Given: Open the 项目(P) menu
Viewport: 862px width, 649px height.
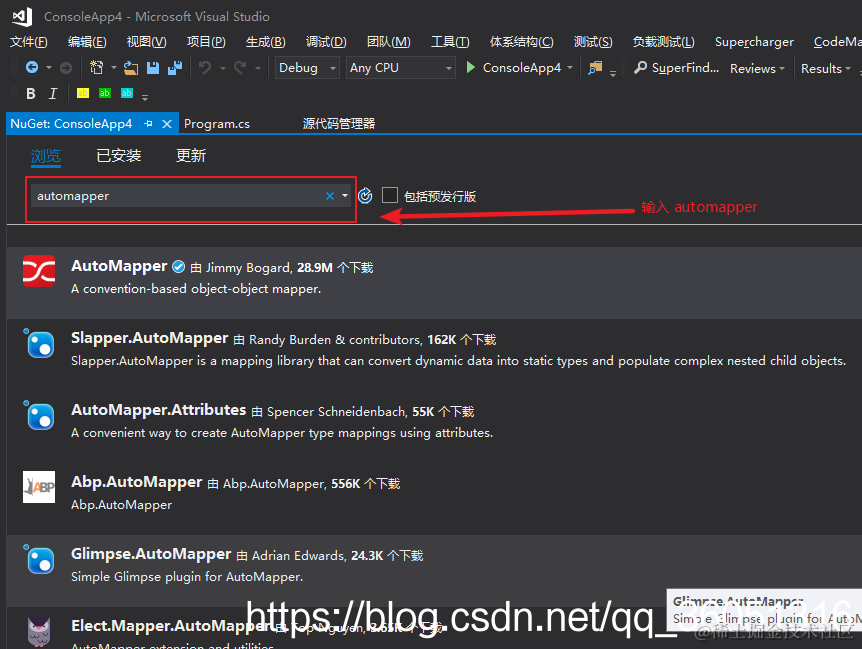Looking at the screenshot, I should click(206, 42).
